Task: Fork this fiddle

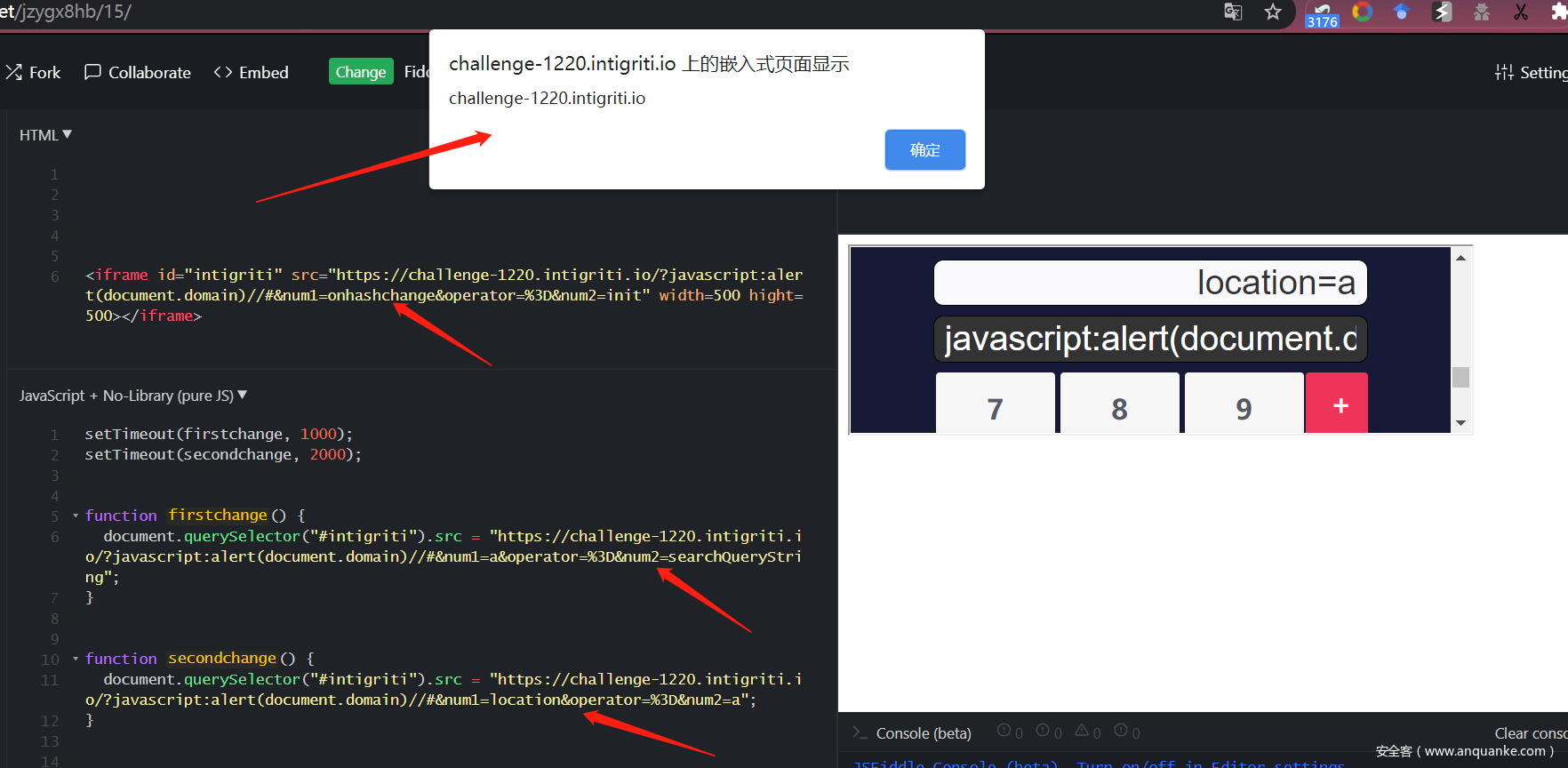Action: point(33,72)
